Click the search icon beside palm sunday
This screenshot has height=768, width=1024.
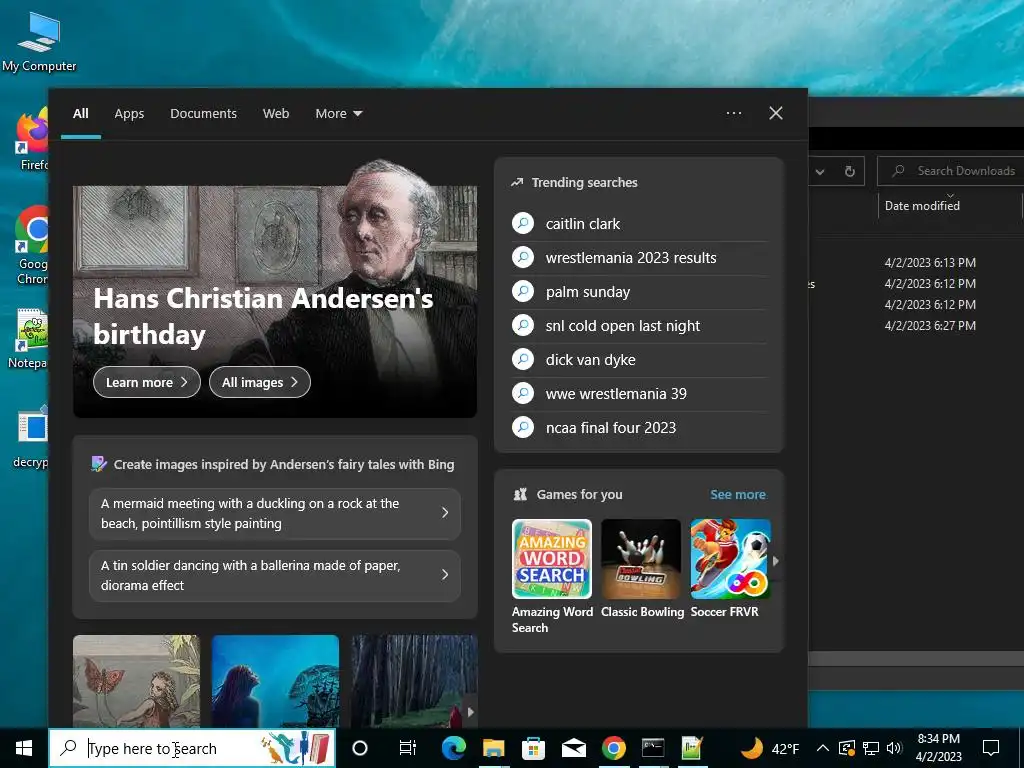click(x=523, y=291)
